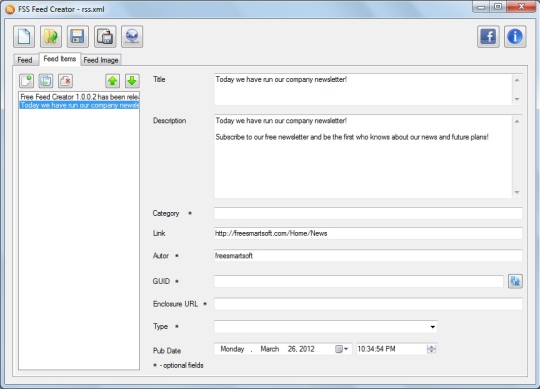The height and width of the screenshot is (389, 540).
Task: Click the Pub Date time spinner
Action: tap(431, 349)
